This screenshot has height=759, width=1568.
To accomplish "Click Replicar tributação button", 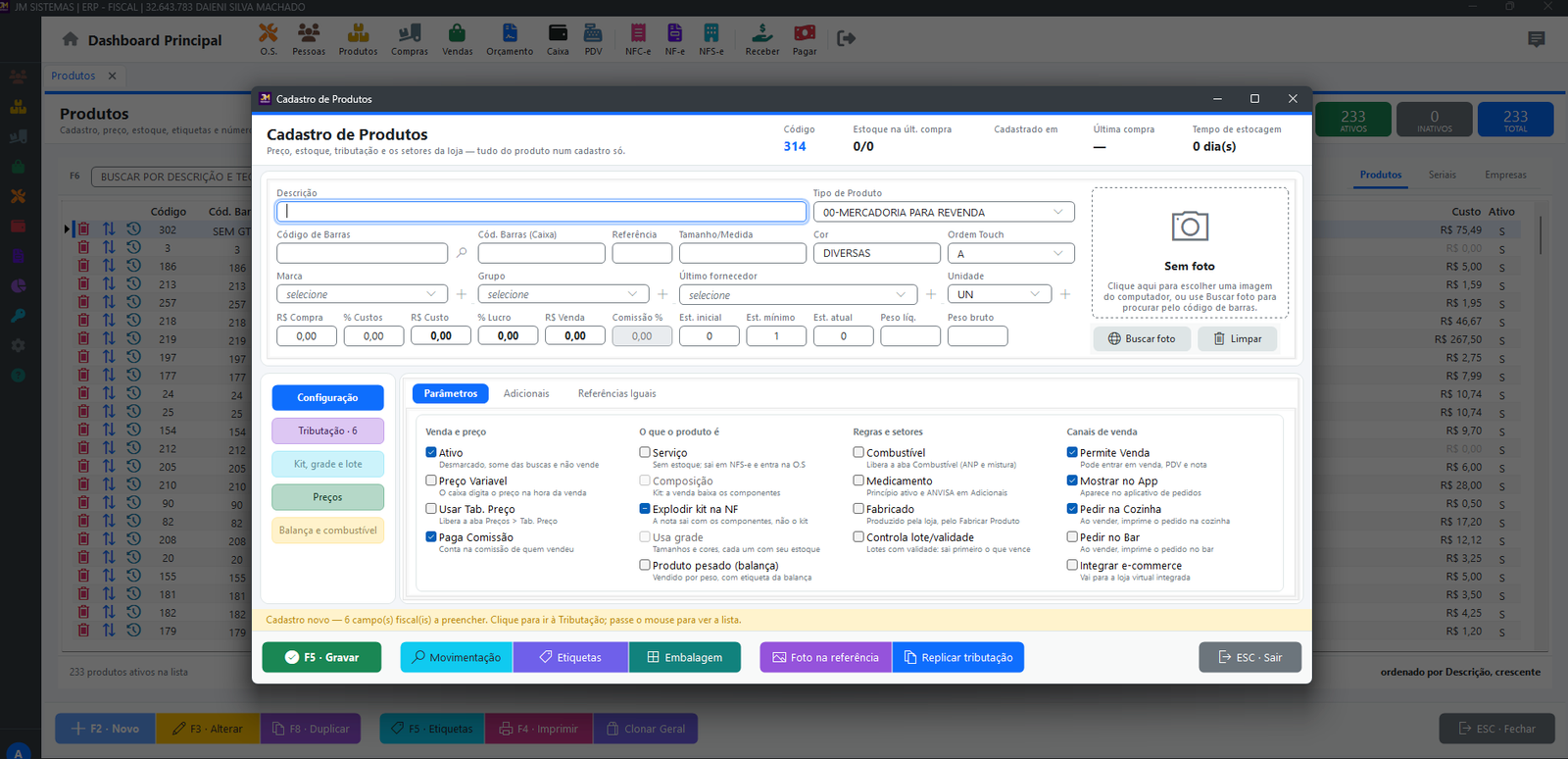I will 958,657.
